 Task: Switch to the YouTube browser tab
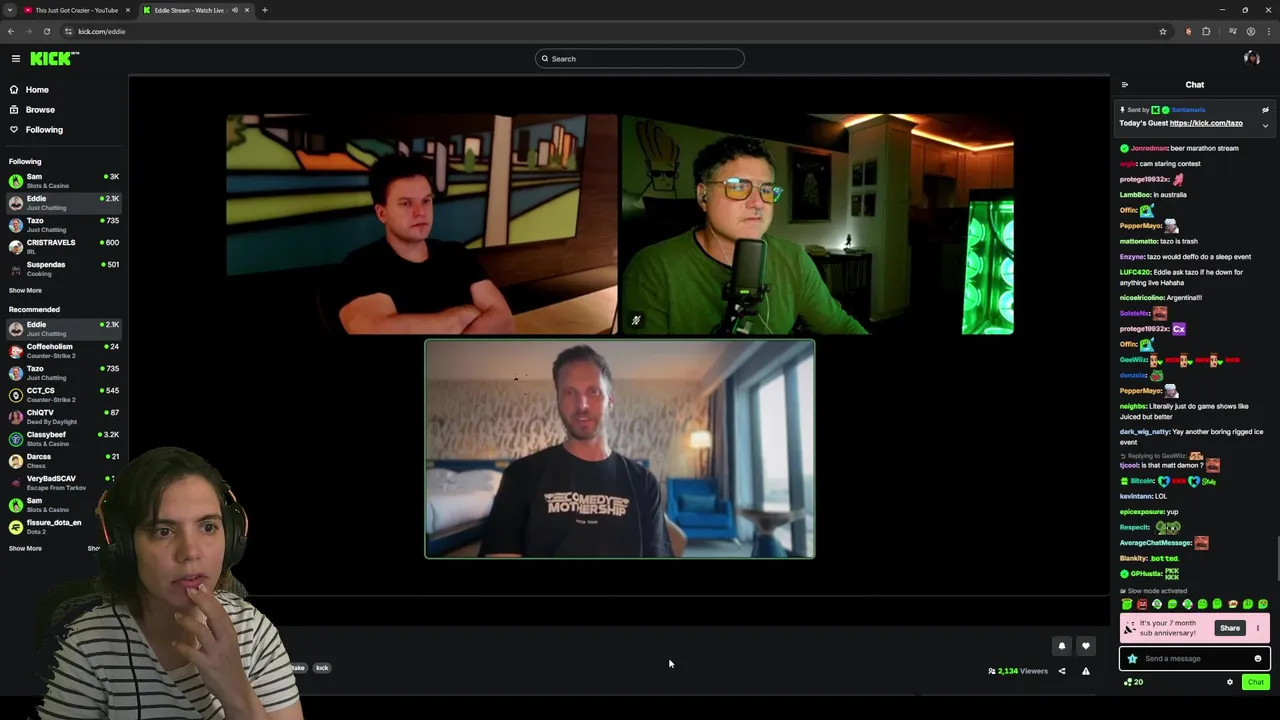(x=76, y=10)
